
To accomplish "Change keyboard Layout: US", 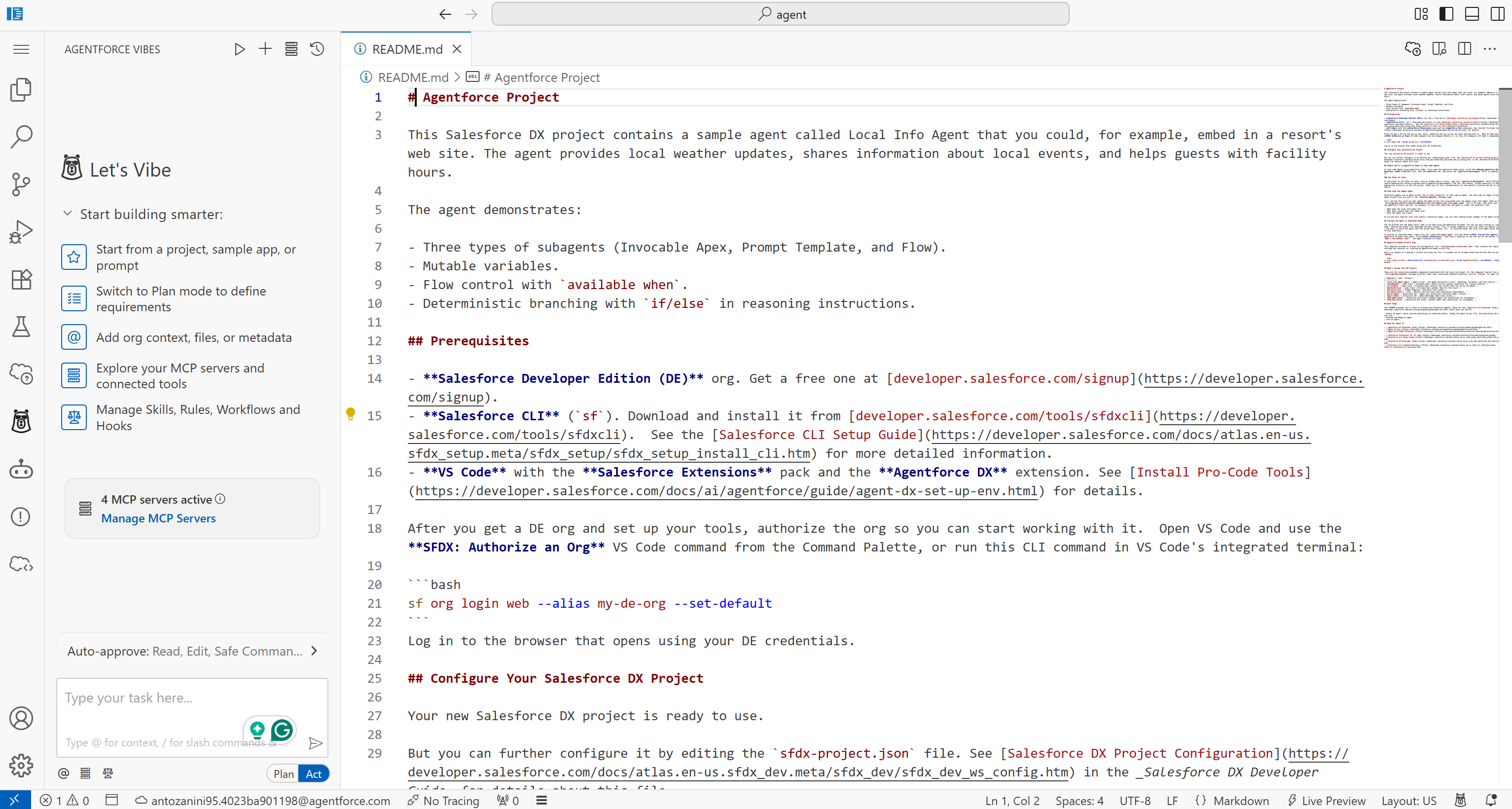I will (1409, 800).
